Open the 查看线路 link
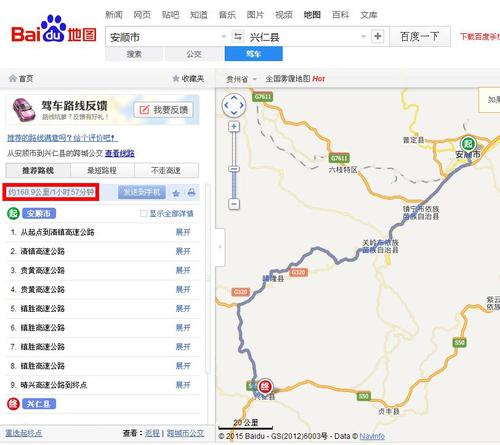This screenshot has height=445, width=500. 120,153
